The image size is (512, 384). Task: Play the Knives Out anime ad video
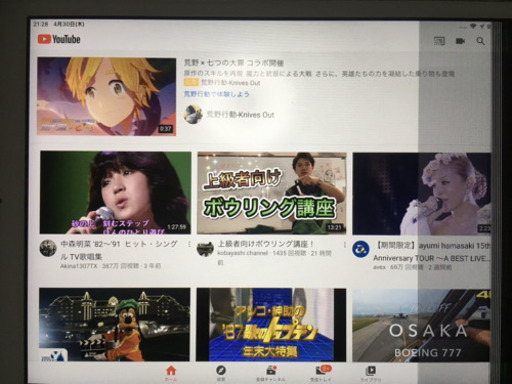(107, 96)
